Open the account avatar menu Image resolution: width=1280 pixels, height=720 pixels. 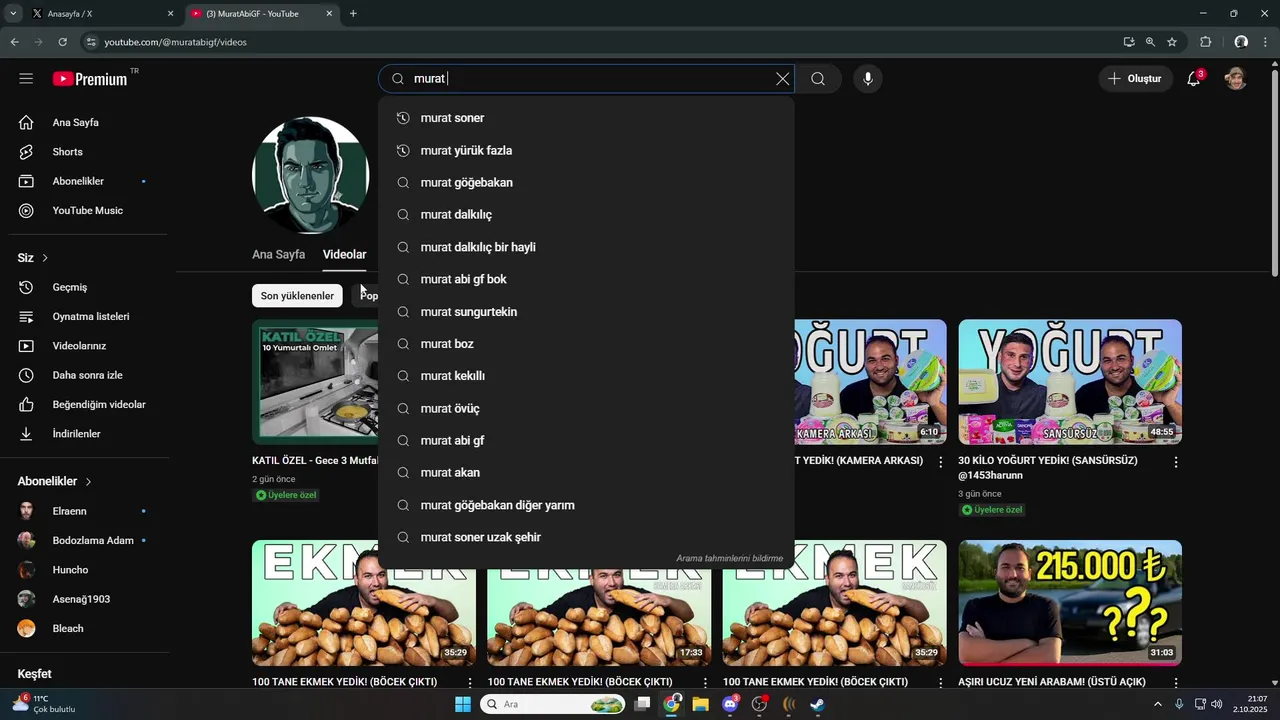(x=1236, y=79)
